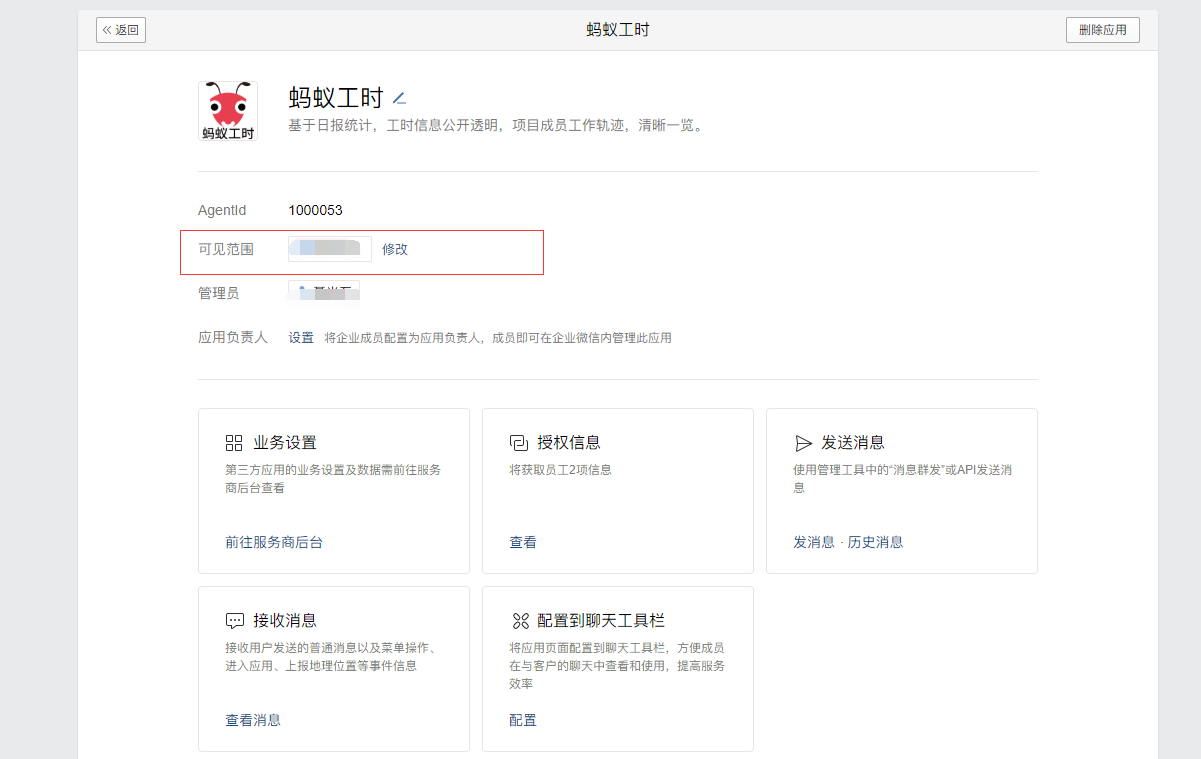Click 查看 under 授权信息
The image size is (1201, 759).
point(523,542)
